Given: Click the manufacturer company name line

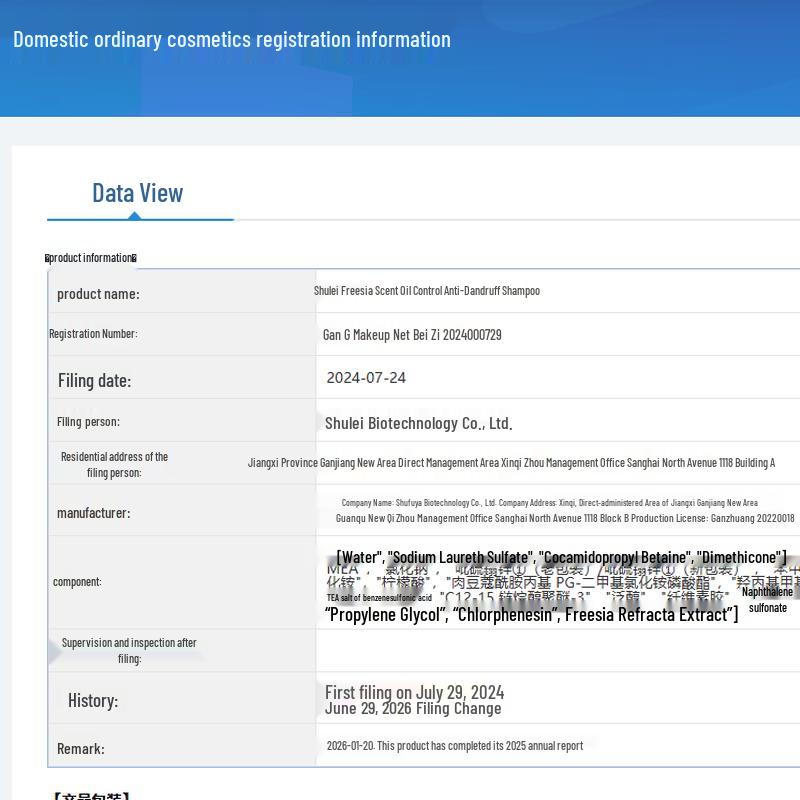Looking at the screenshot, I should click(x=549, y=503).
